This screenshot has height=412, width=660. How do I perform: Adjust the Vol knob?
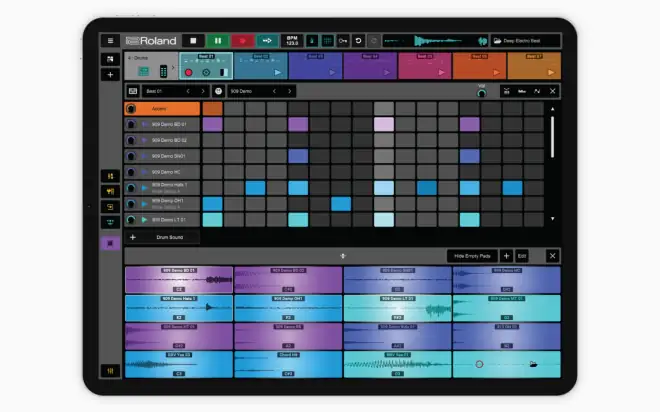482,93
